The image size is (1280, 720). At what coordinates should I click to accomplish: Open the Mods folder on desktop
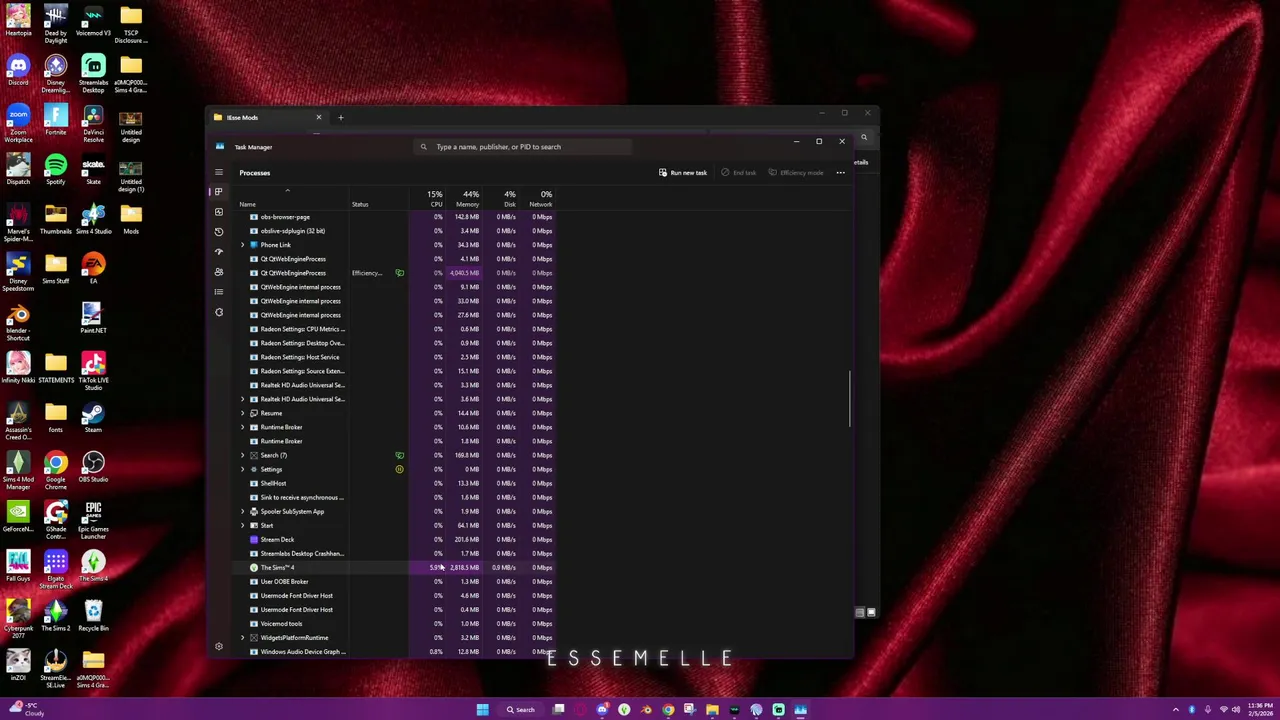[x=131, y=218]
